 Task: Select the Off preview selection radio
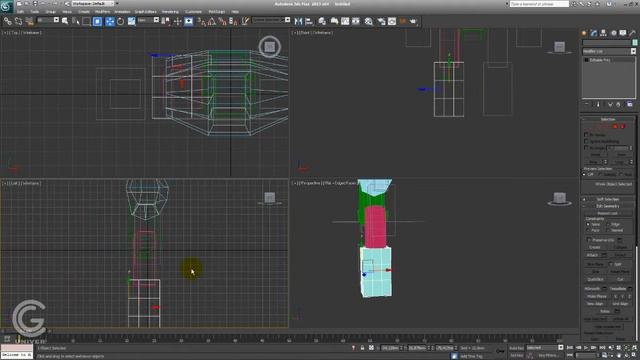pyautogui.click(x=584, y=174)
